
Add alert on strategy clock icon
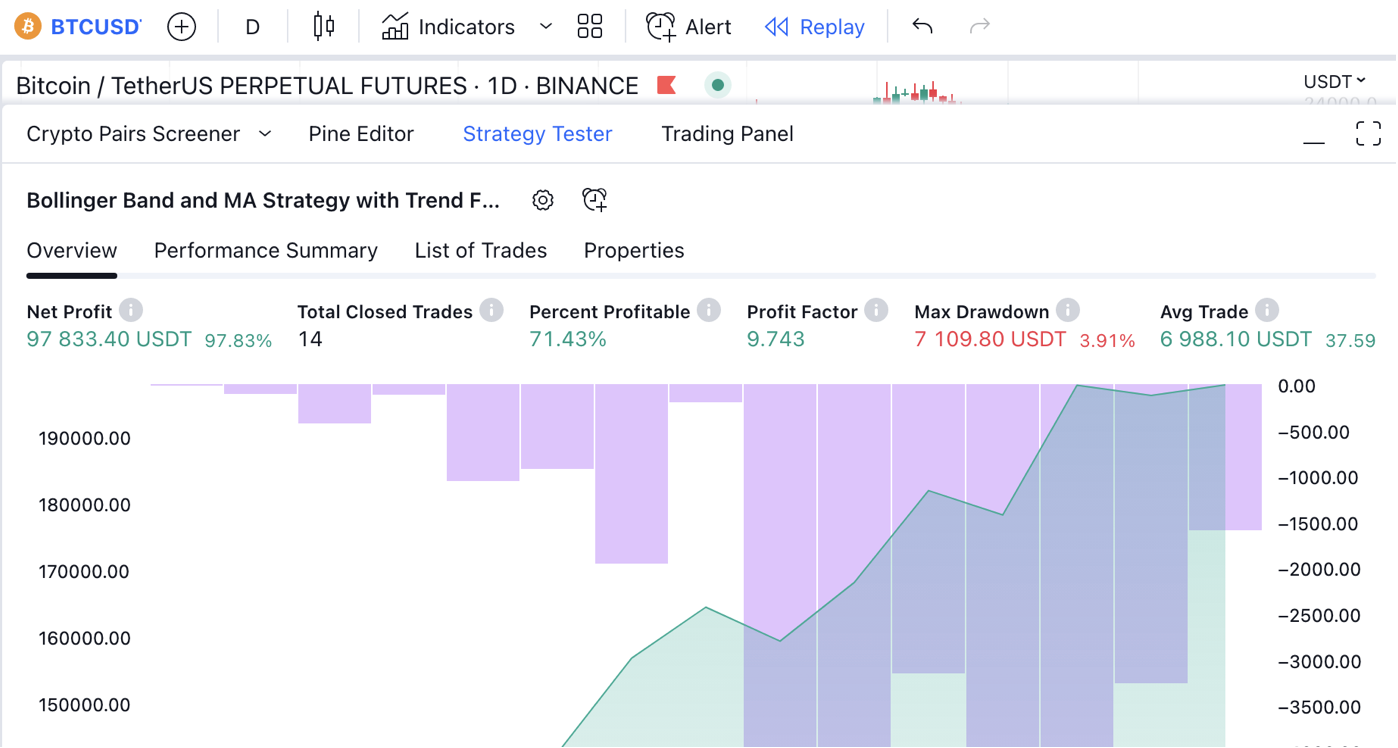[595, 200]
